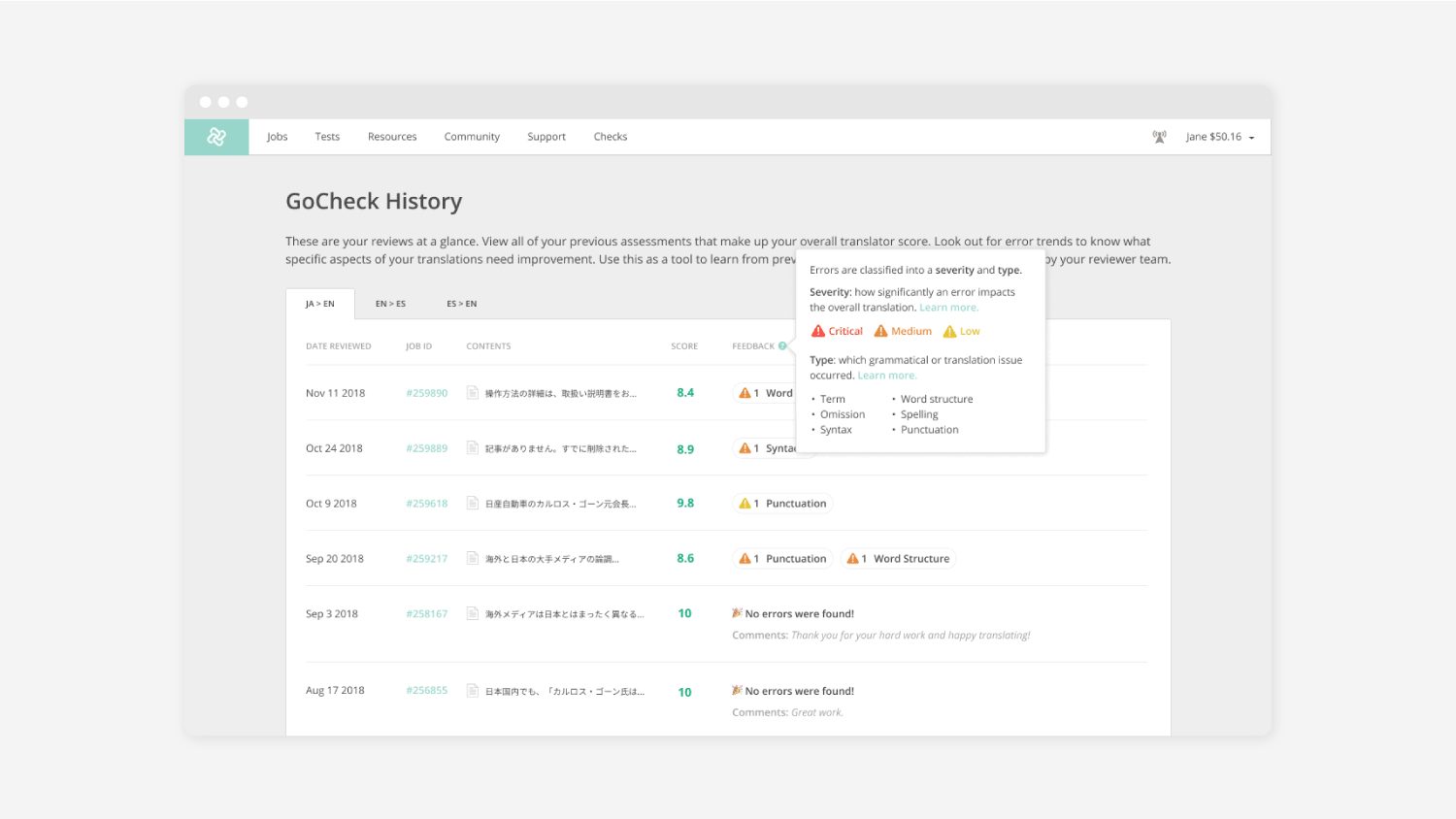This screenshot has width=1456, height=819.
Task: Click the 10 score for Sep 3 2018
Action: 685,614
